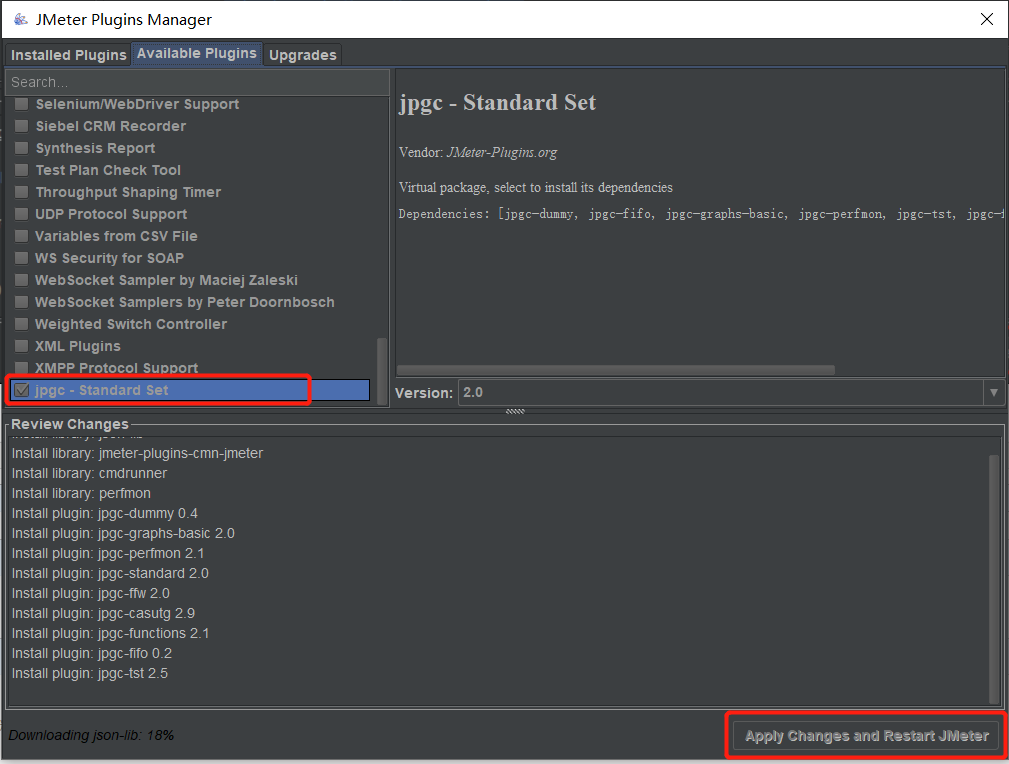
Task: Click 'Install plugin: jpgc-tst 2.5' line
Action: [x=89, y=673]
